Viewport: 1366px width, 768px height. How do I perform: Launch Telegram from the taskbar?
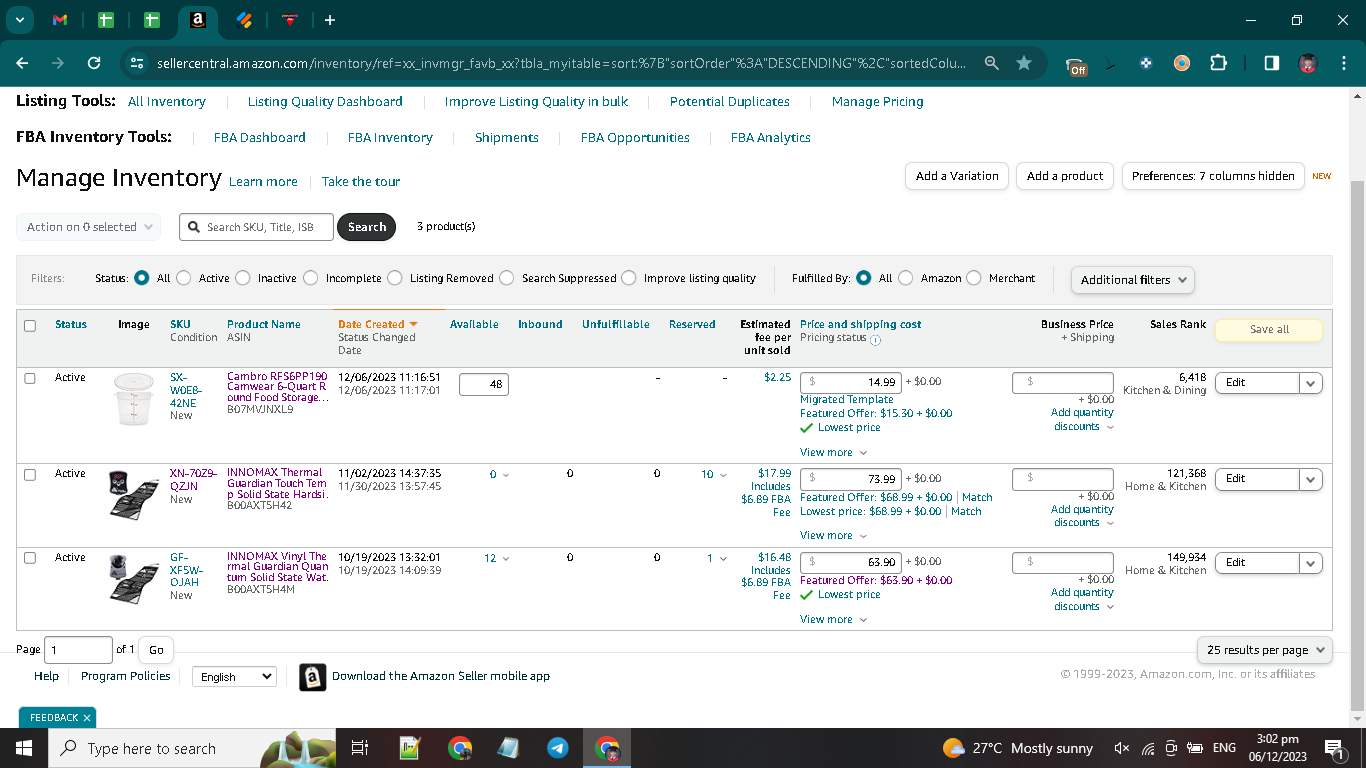[x=558, y=748]
